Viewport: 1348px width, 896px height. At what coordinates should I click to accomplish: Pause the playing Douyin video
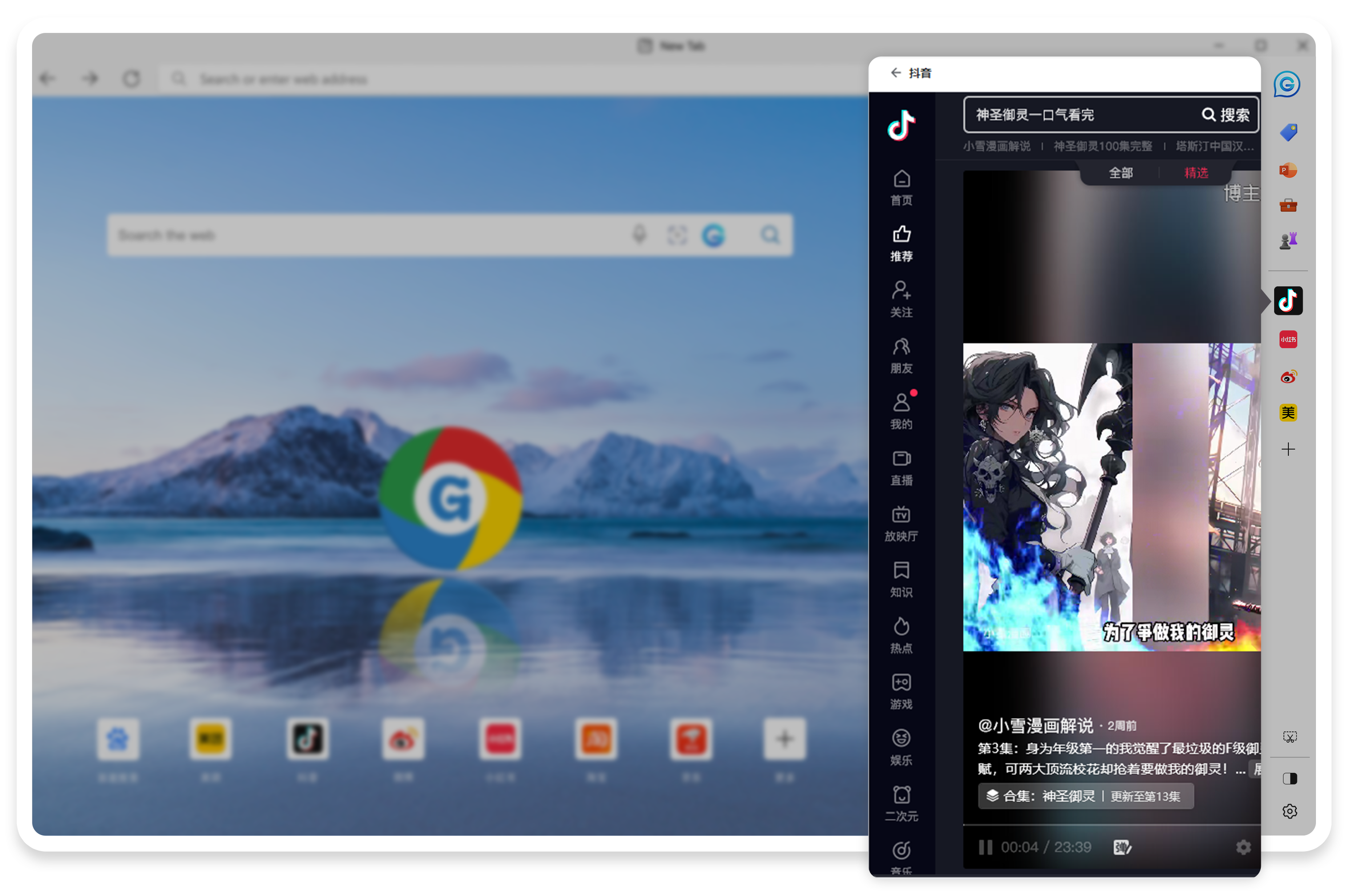985,847
